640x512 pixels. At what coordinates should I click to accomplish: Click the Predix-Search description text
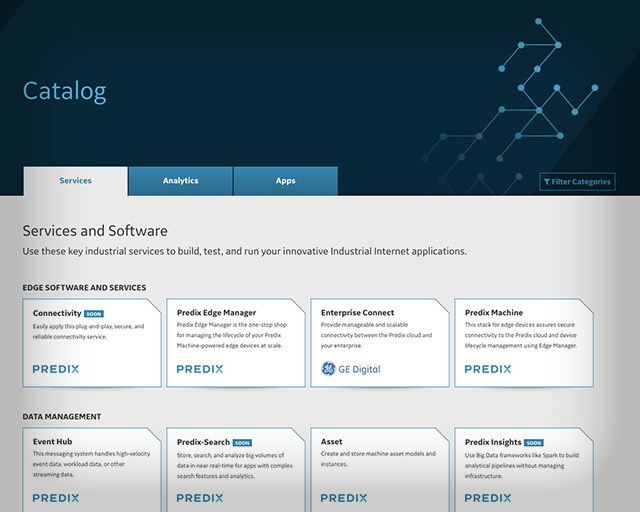point(235,466)
